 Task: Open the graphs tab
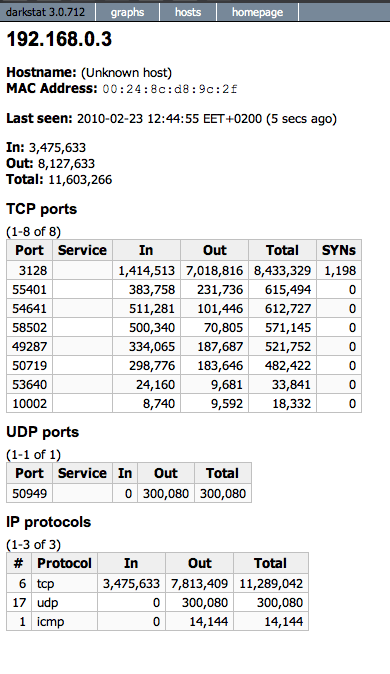[127, 12]
